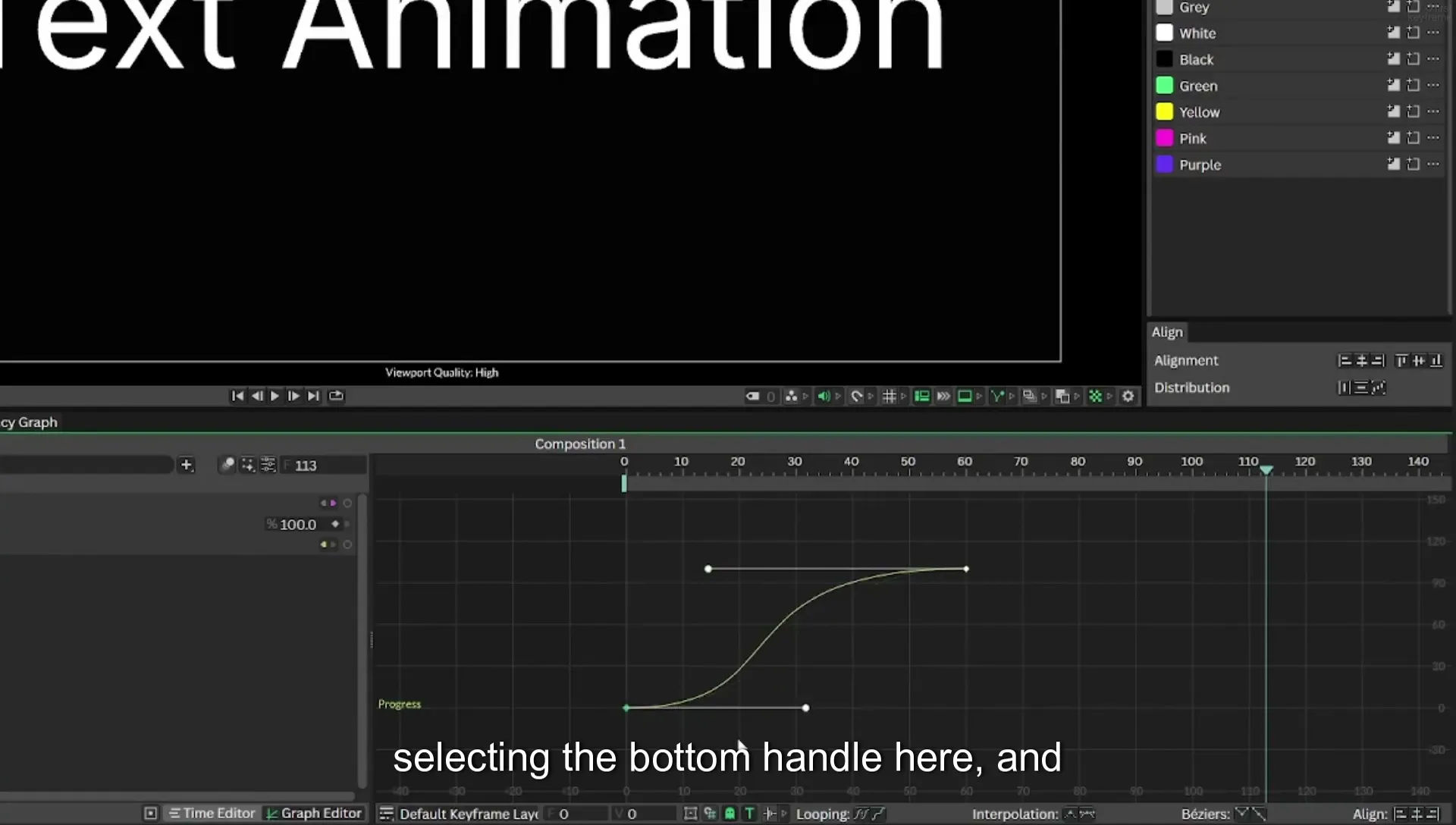Click the frame number field showing 113
Image resolution: width=1456 pixels, height=825 pixels.
(x=322, y=466)
